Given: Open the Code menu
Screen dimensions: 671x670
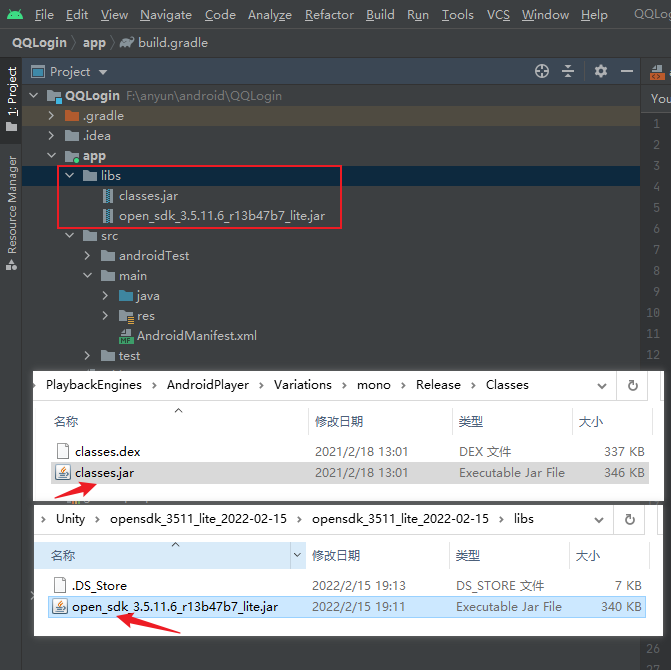Looking at the screenshot, I should click(x=220, y=15).
